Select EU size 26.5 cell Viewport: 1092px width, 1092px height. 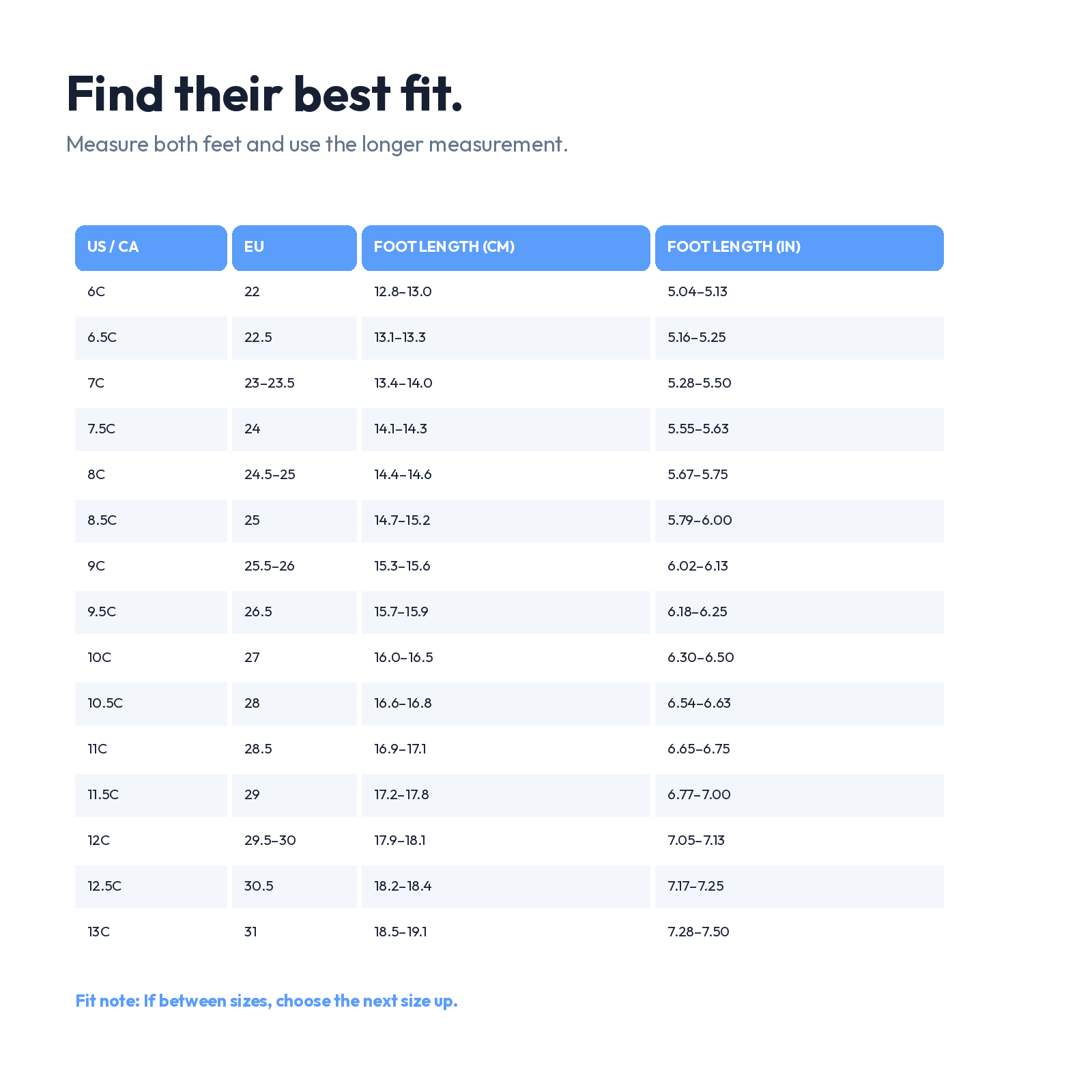(x=294, y=612)
